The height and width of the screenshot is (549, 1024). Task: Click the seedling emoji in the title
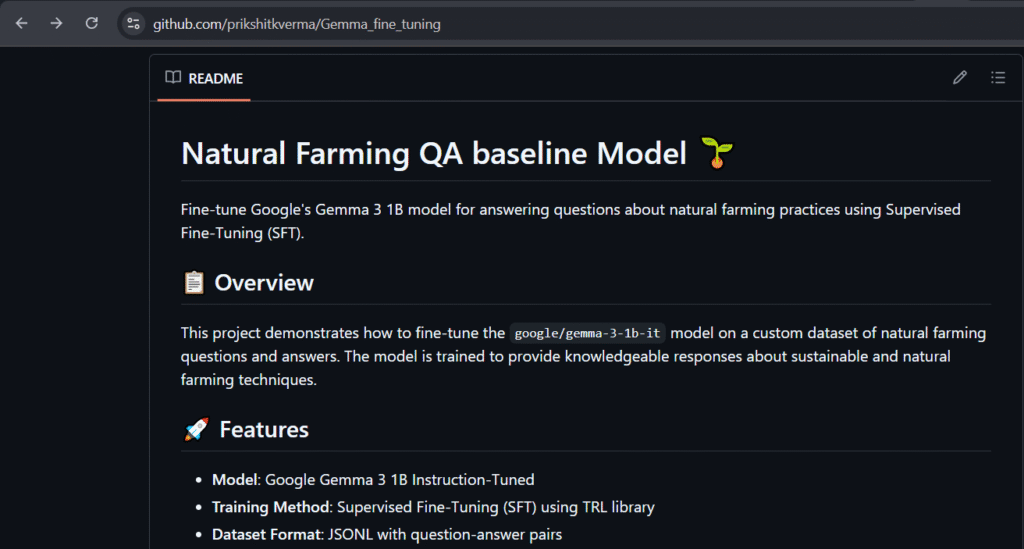[716, 153]
